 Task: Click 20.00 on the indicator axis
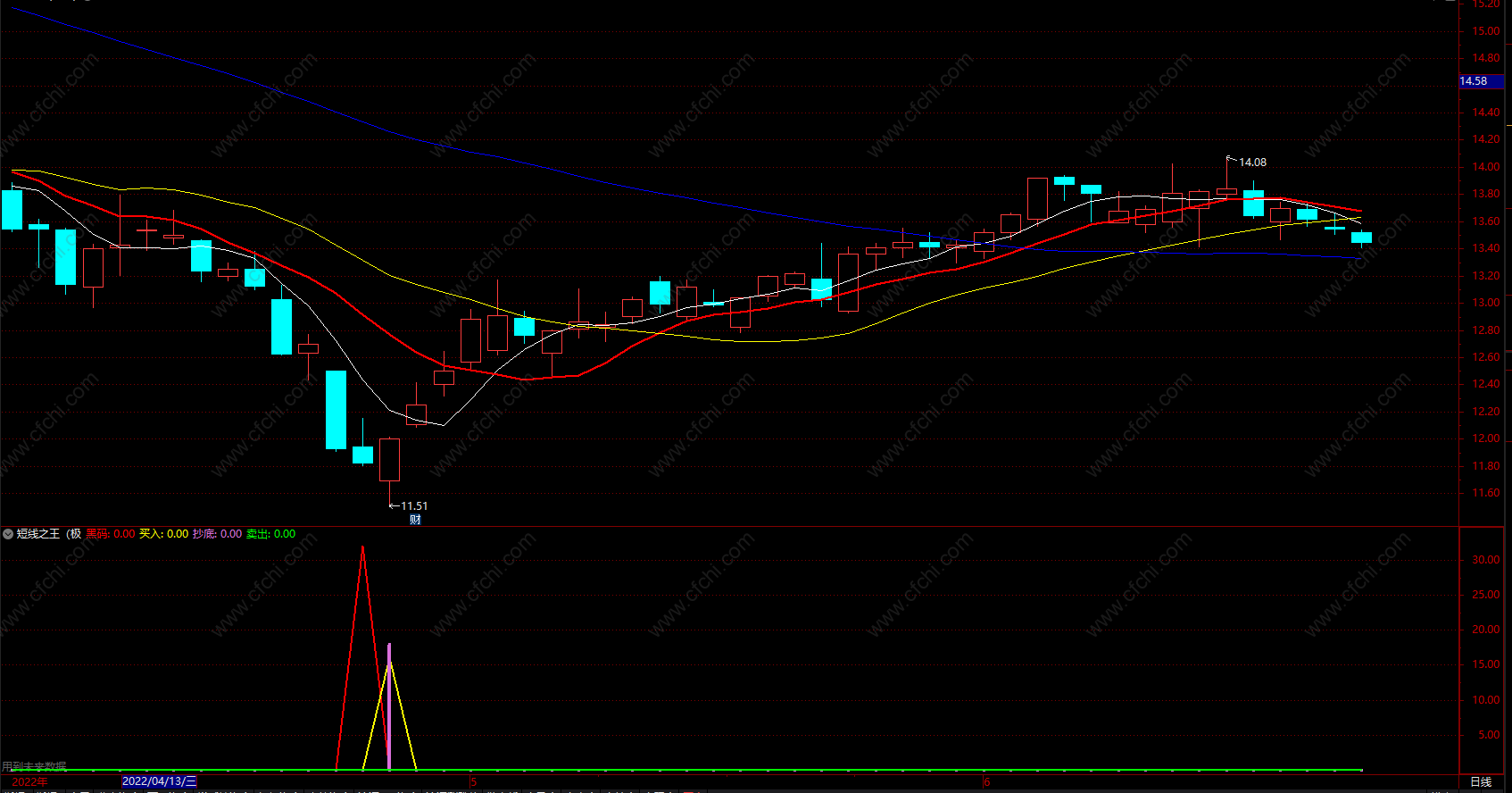click(1486, 630)
